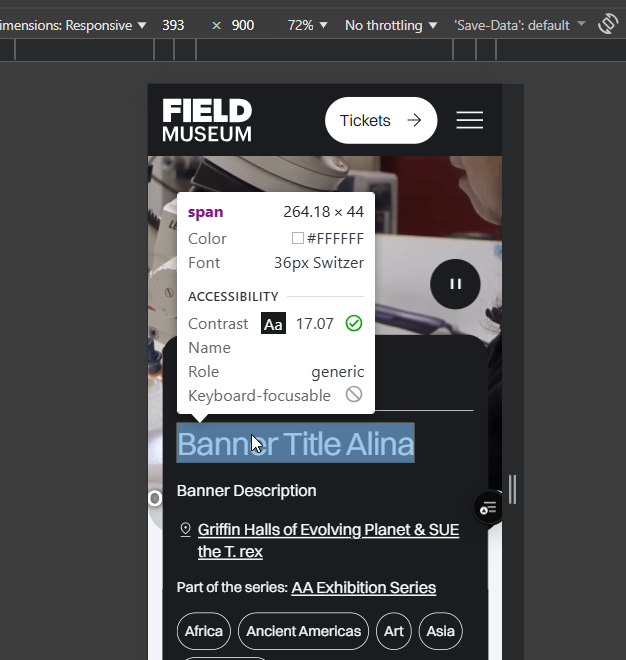Edit the viewport width field 393
Screen dimensions: 626x660
click(x=173, y=25)
